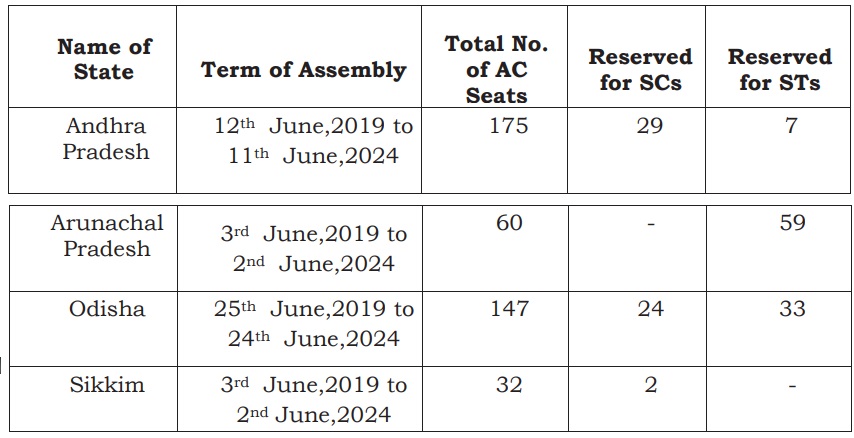The height and width of the screenshot is (438, 854).
Task: Select the 'Reserved for SCs' column header
Action: [640, 70]
